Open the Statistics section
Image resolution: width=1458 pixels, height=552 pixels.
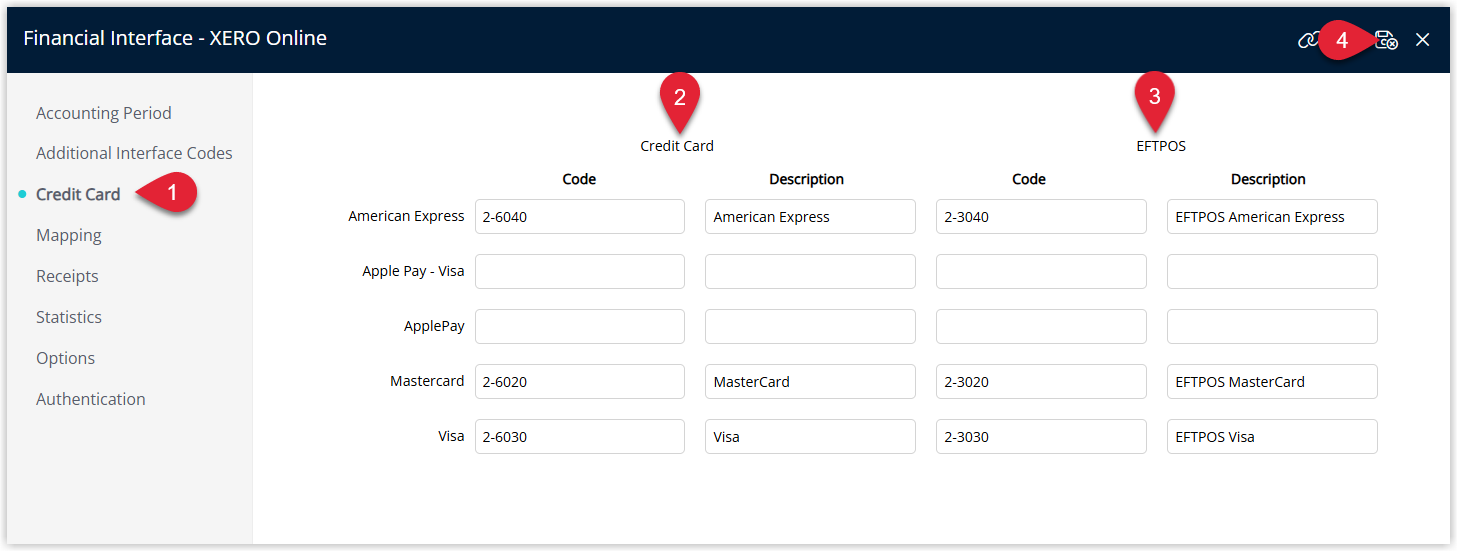point(69,317)
